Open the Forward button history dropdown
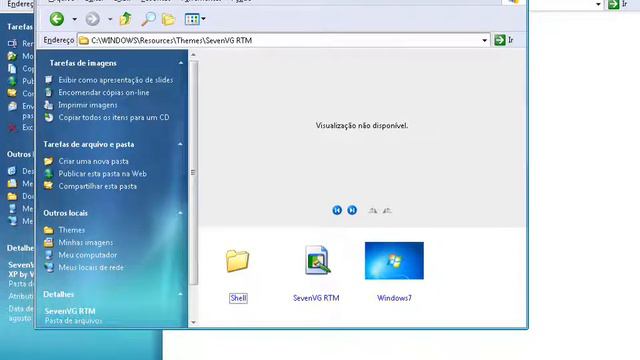Image resolution: width=640 pixels, height=360 pixels. tap(110, 19)
